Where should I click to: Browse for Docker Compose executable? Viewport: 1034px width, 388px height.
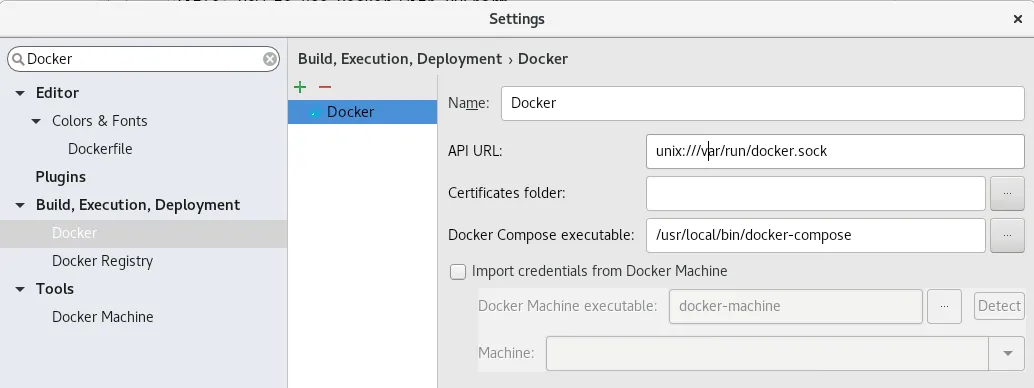pos(1007,236)
